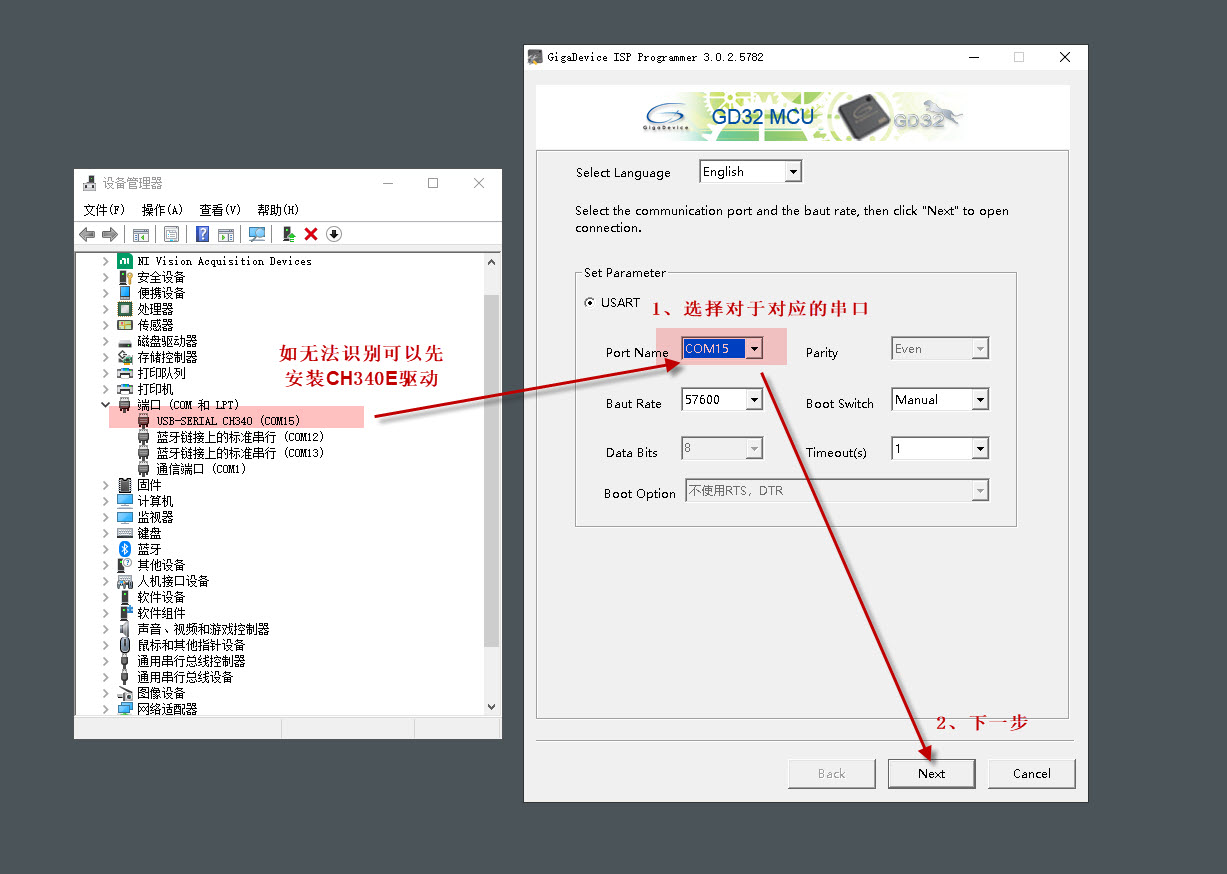Expand the 通用串行总线控制器 node chevron
Screen dimensions: 1227x874
coord(106,661)
